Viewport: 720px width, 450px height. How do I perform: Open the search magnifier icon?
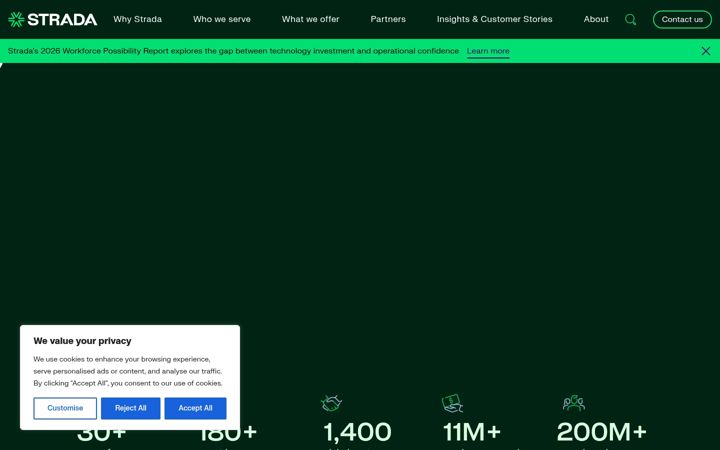point(630,19)
